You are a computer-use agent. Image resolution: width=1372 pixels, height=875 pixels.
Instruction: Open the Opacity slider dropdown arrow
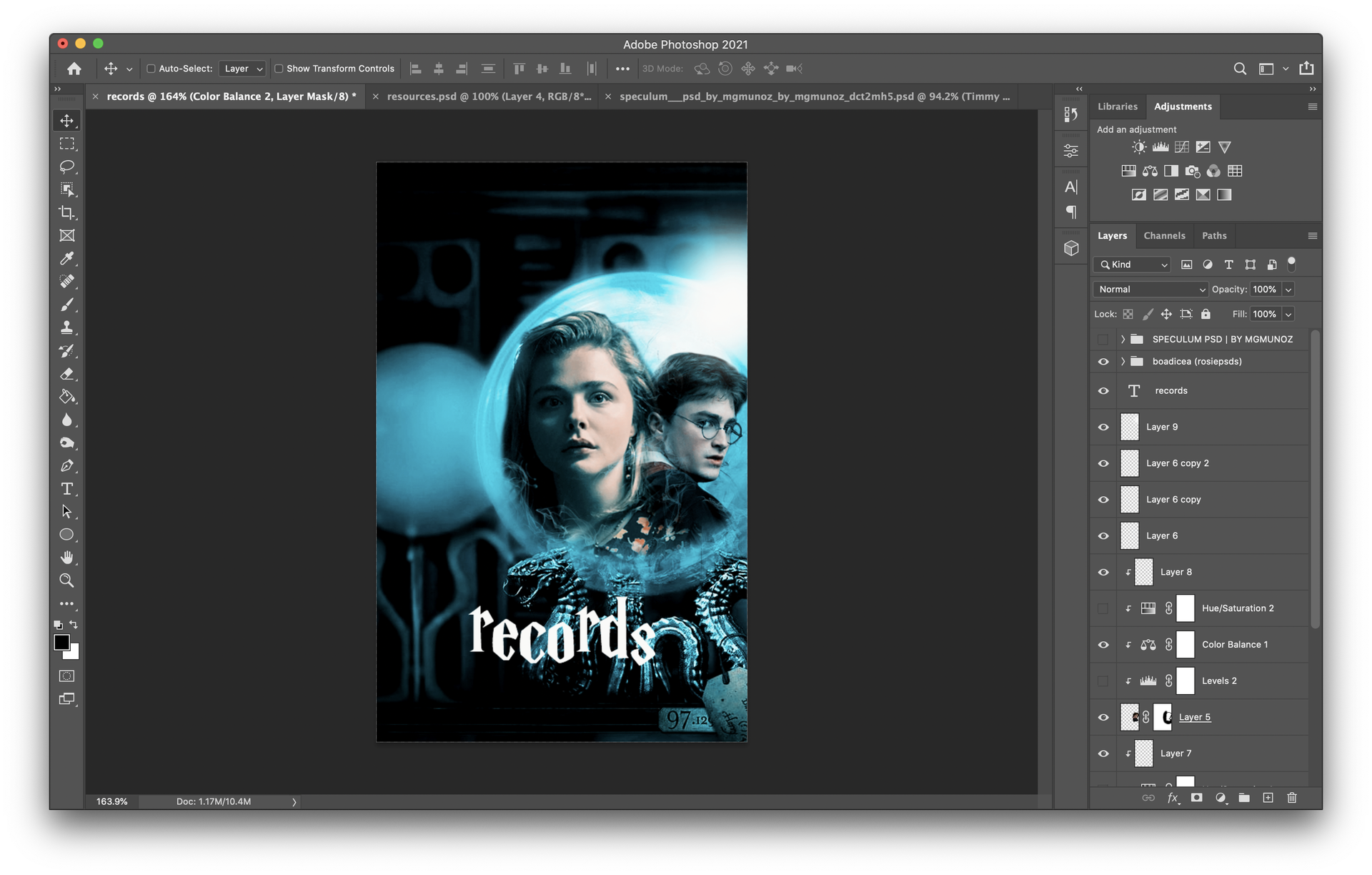(1288, 289)
